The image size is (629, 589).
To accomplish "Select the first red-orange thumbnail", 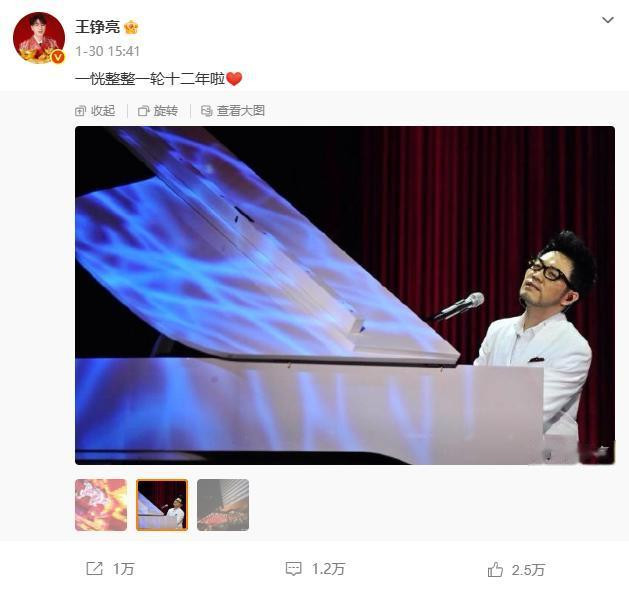I will click(101, 505).
